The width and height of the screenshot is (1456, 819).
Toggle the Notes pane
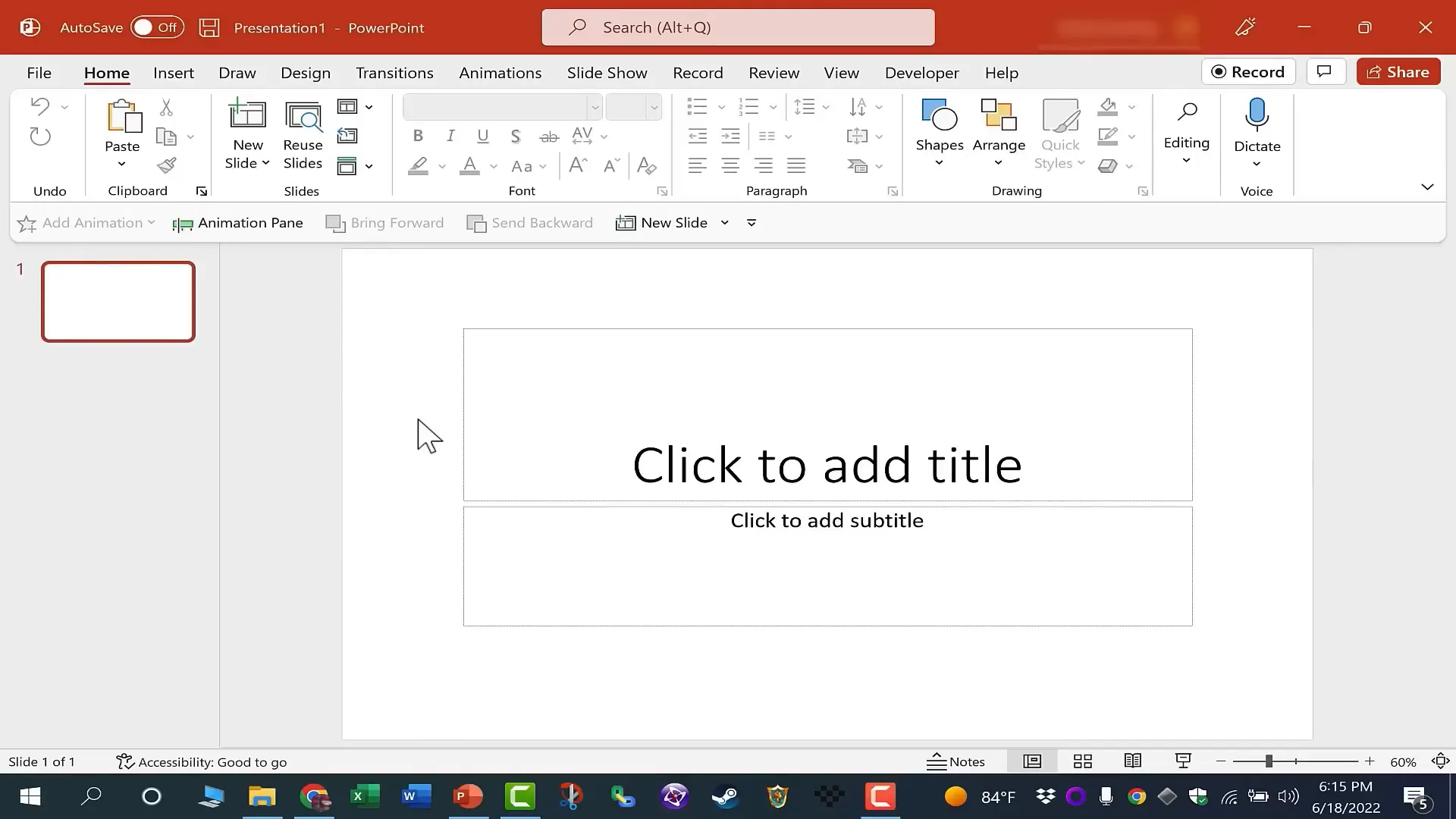[955, 761]
